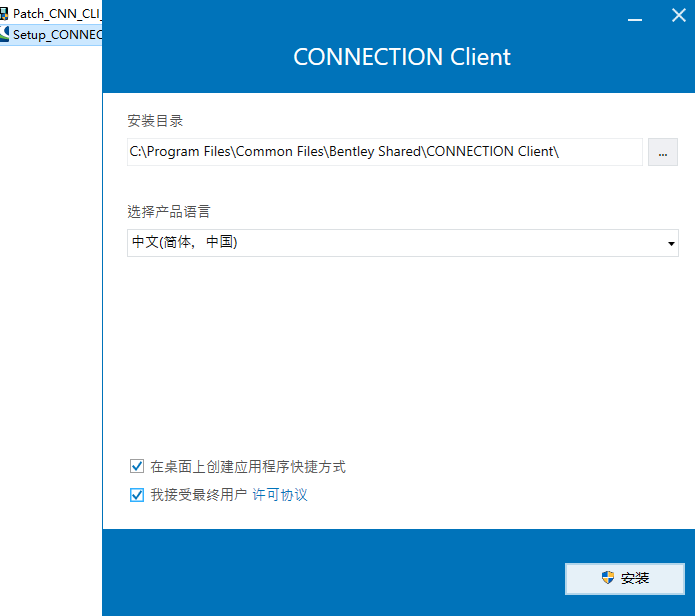Viewport: 695px width, 616px height.
Task: Click the Setup_CONNEC file icon
Action: coord(4,34)
